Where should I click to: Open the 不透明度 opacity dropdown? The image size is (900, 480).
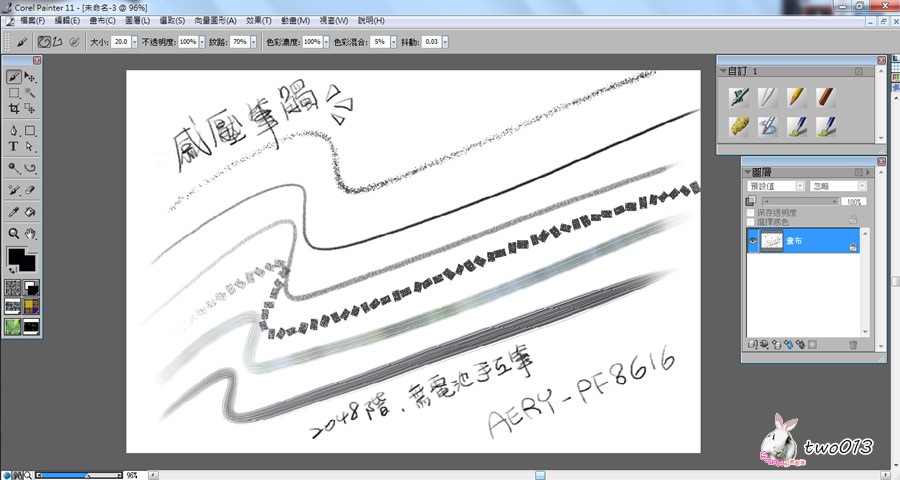[202, 42]
